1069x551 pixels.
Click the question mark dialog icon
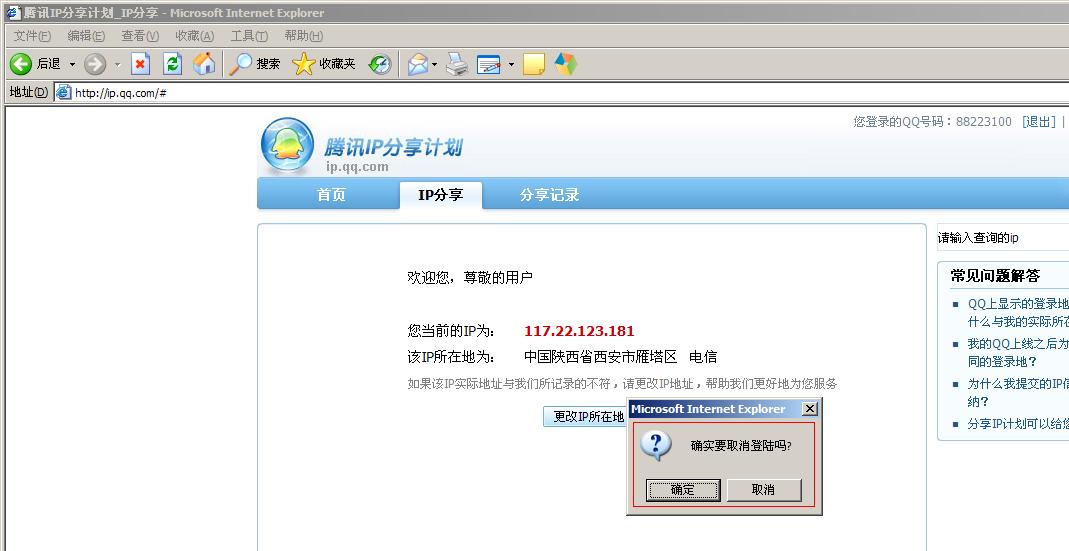tap(656, 445)
